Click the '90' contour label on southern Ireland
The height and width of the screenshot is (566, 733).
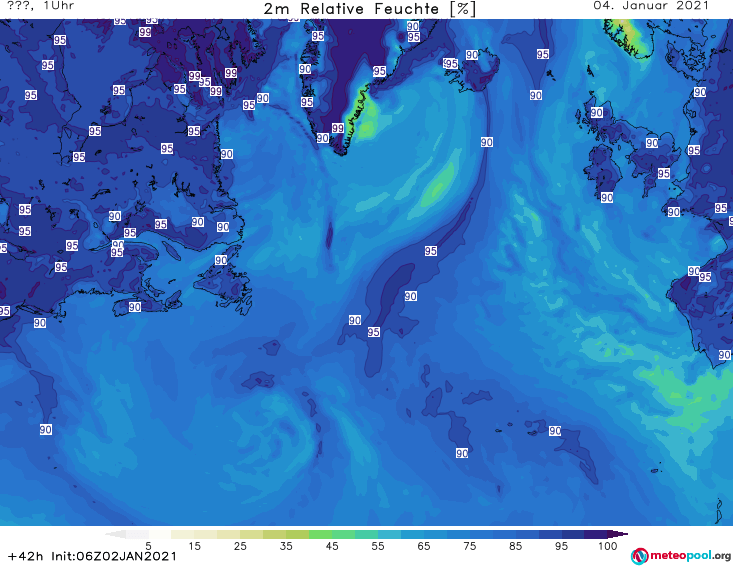click(x=607, y=198)
